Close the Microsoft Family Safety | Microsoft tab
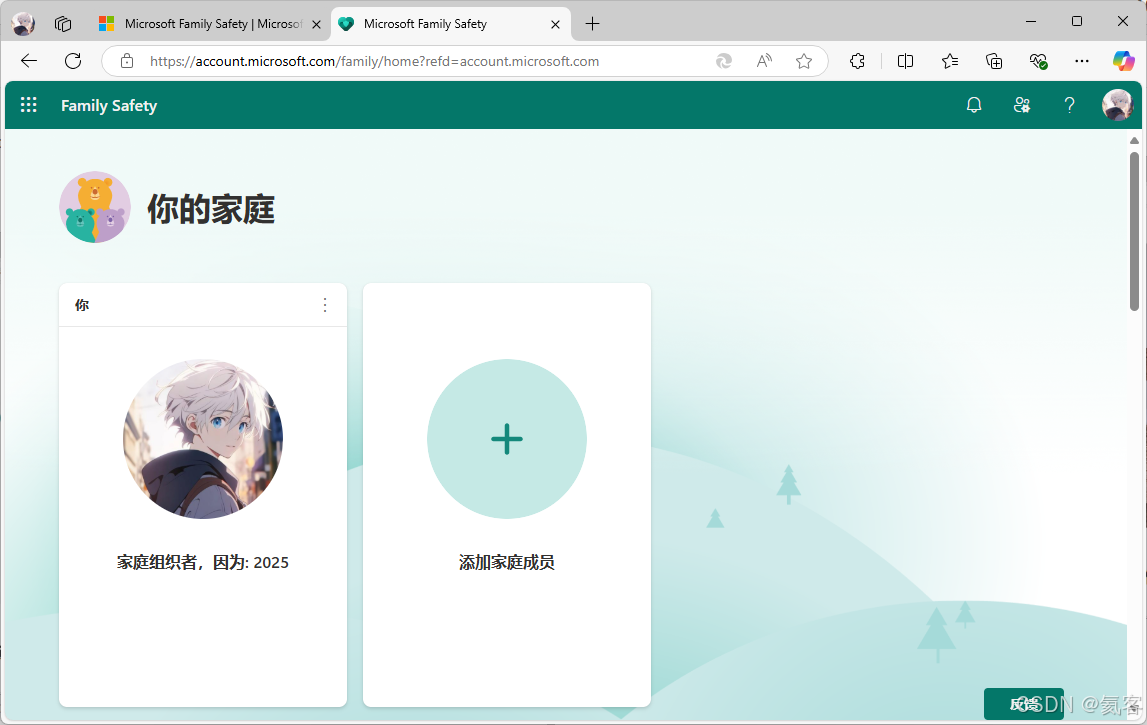 [x=316, y=24]
